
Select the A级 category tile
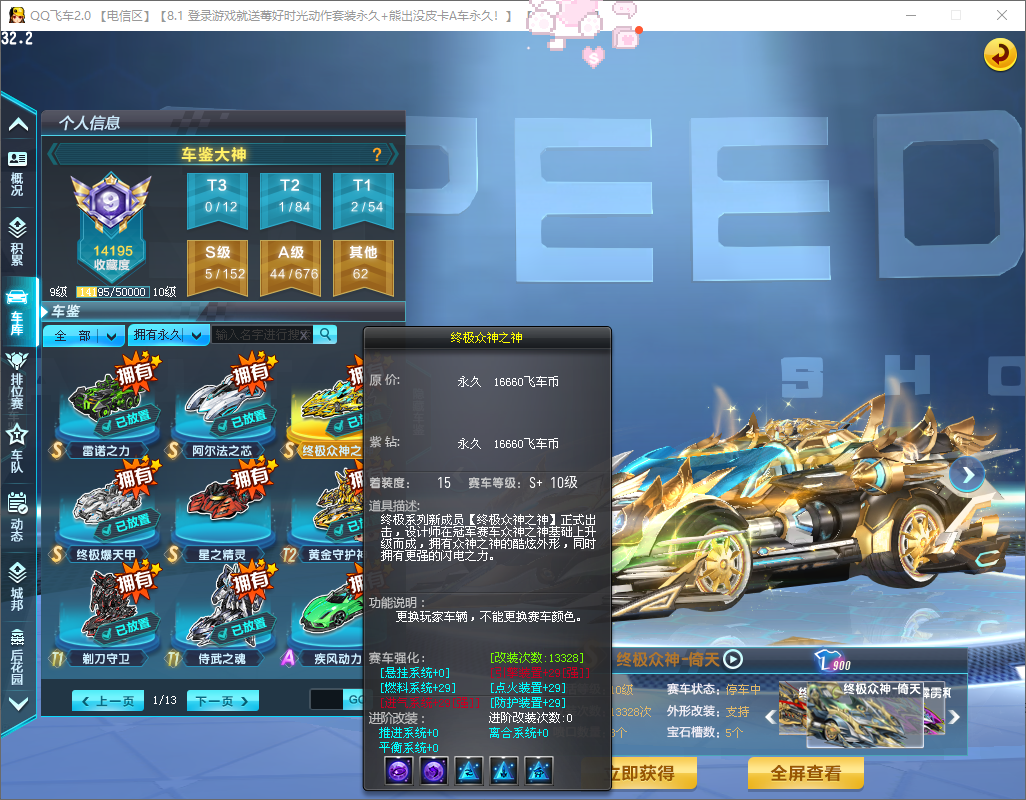290,267
